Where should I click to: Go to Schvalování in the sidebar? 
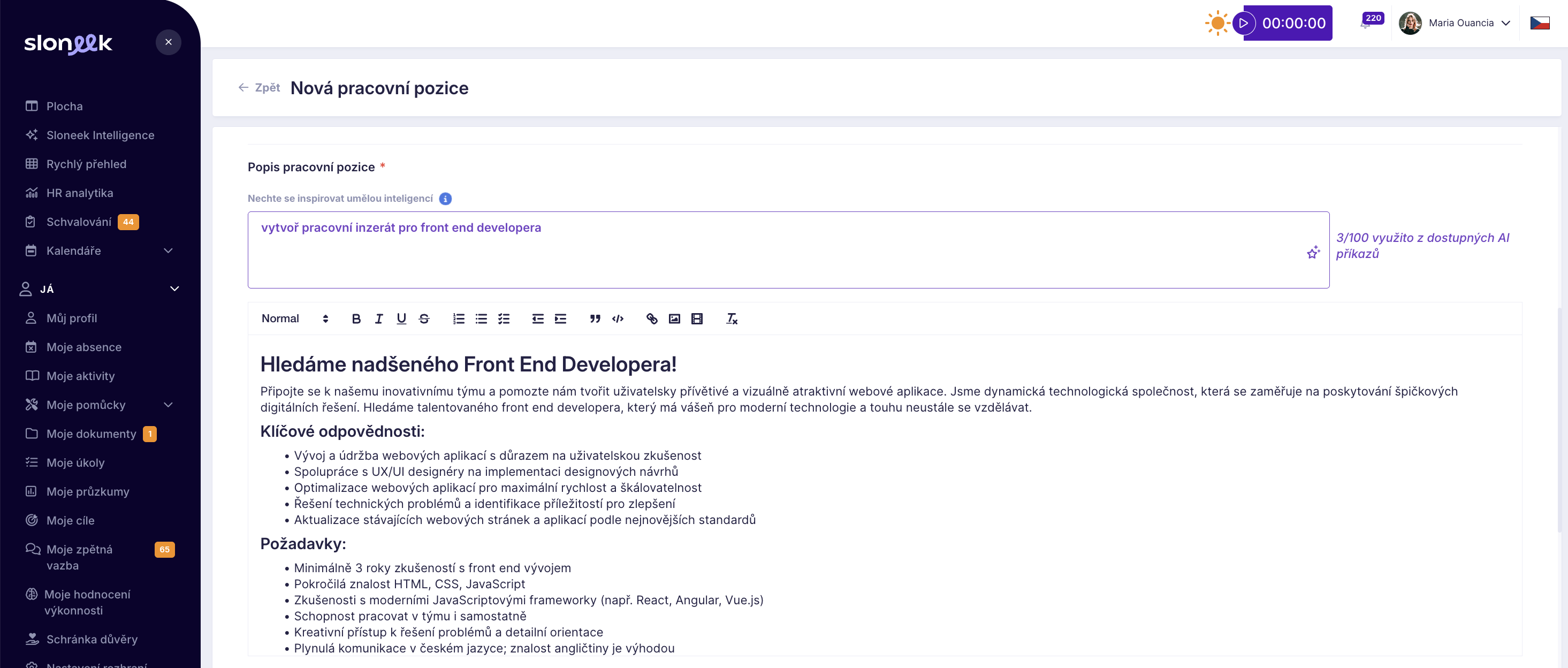coord(79,222)
